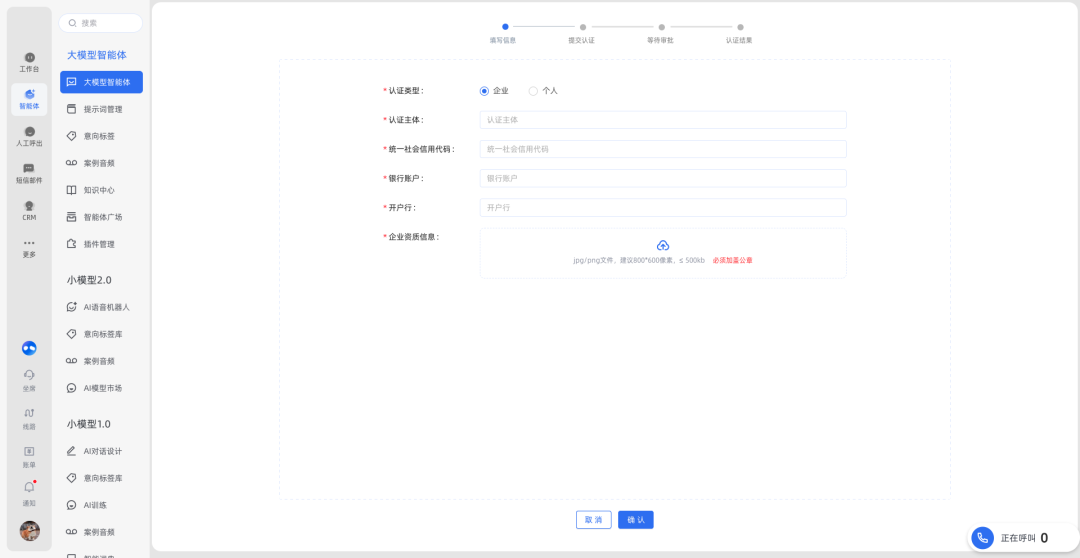Open the 坐席 agent headset icon
Image resolution: width=1080 pixels, height=558 pixels.
click(x=29, y=375)
